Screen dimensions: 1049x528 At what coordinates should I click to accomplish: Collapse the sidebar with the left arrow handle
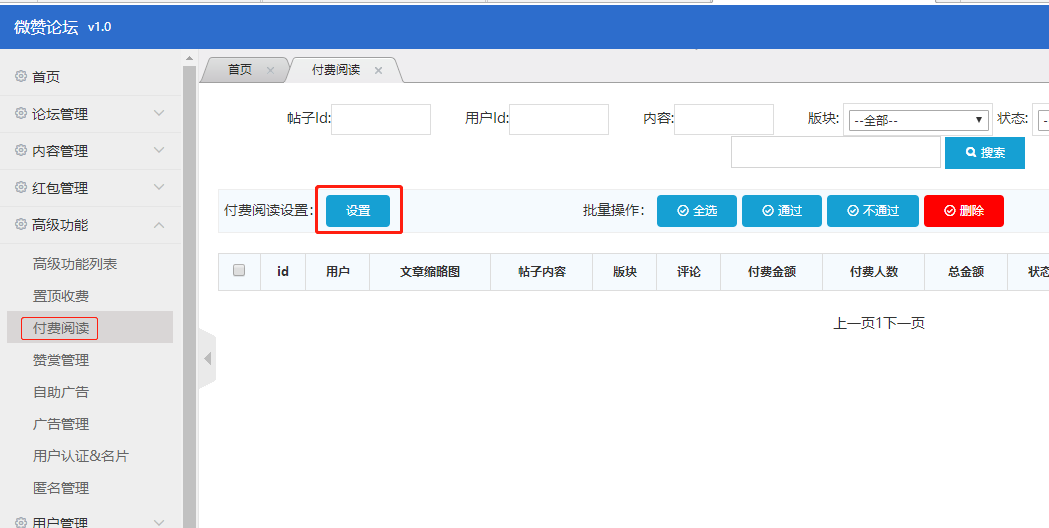pyautogui.click(x=207, y=359)
